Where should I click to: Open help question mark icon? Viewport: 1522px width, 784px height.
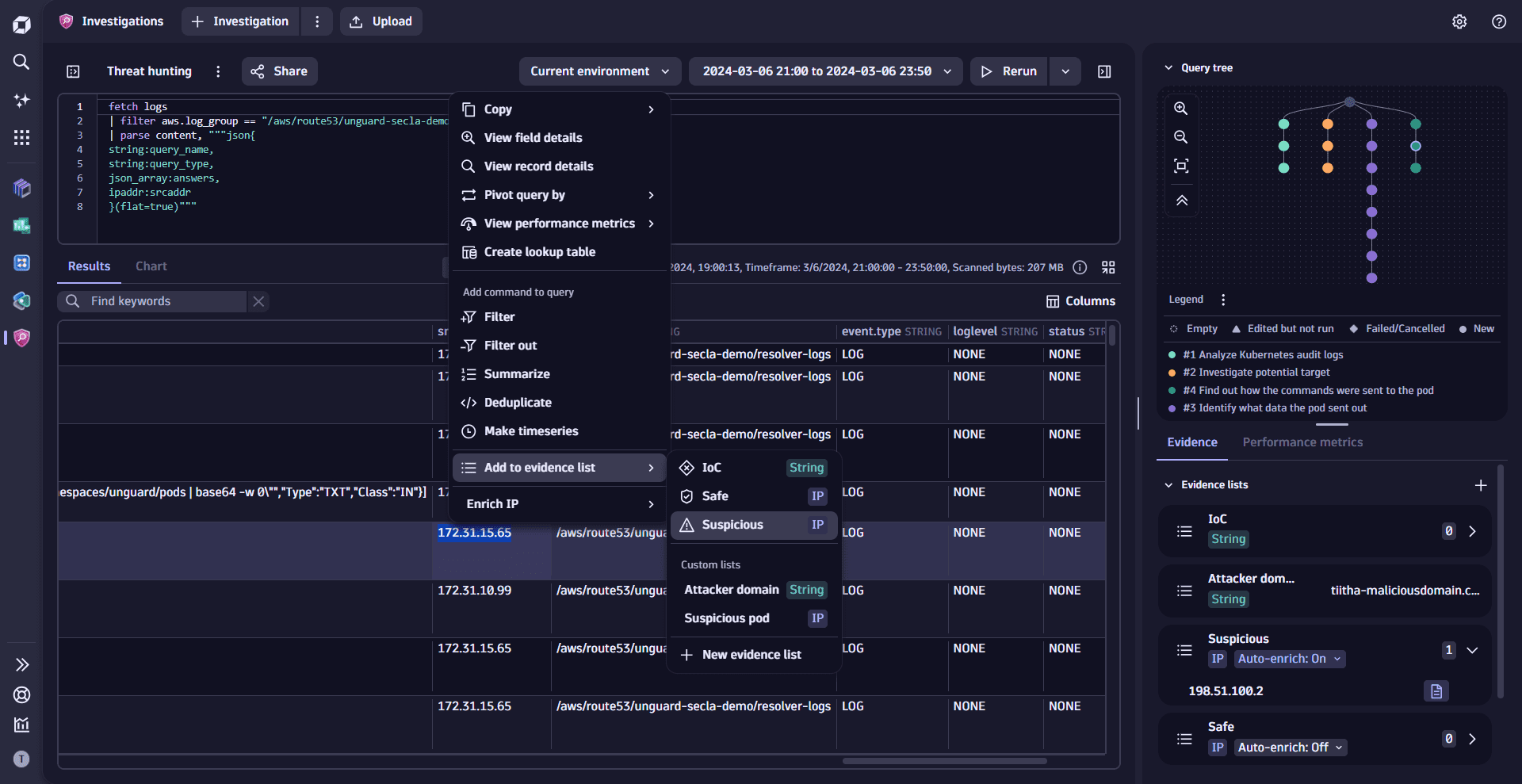coord(1499,21)
